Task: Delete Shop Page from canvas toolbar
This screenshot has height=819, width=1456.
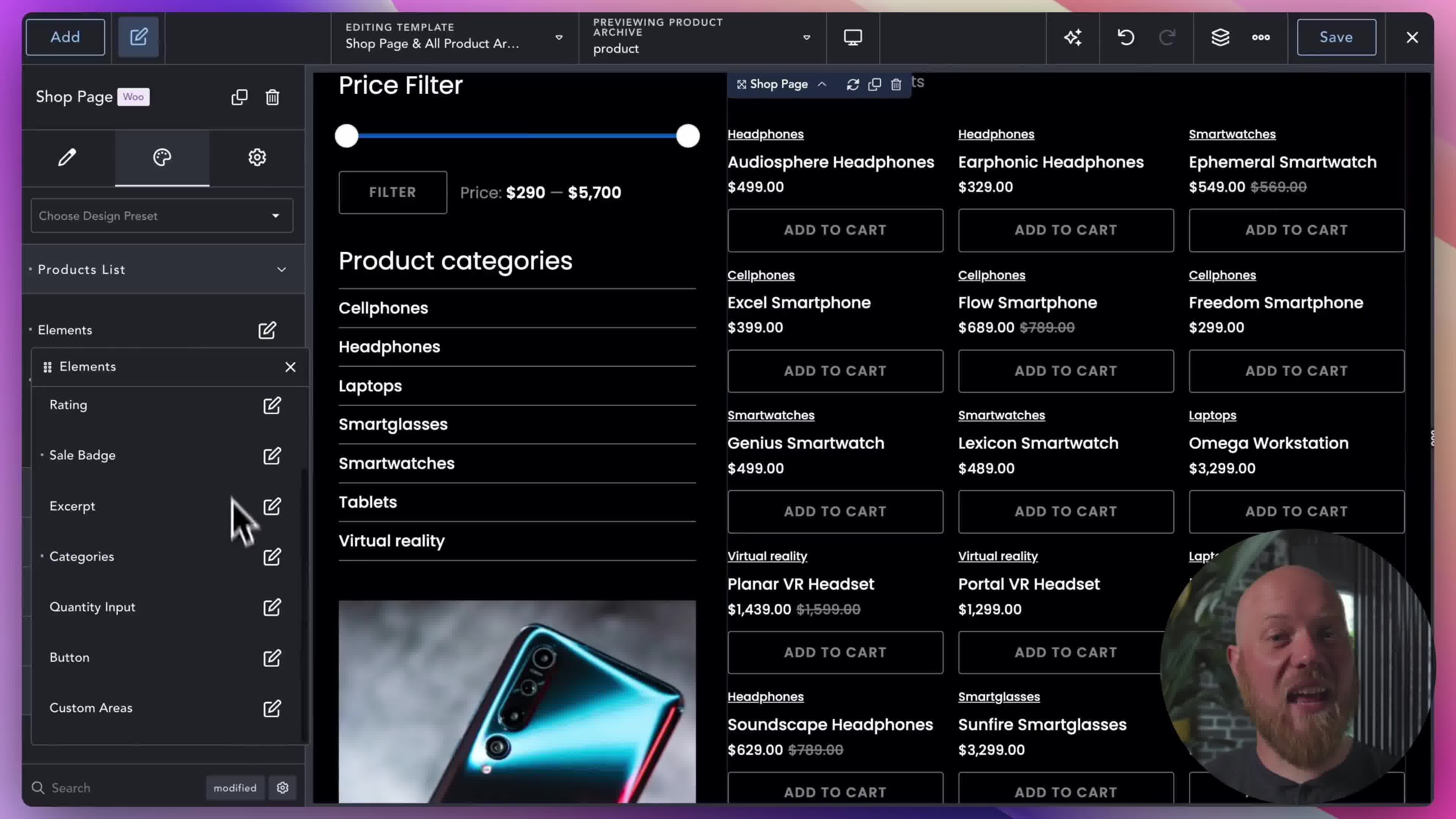Action: coord(896,84)
